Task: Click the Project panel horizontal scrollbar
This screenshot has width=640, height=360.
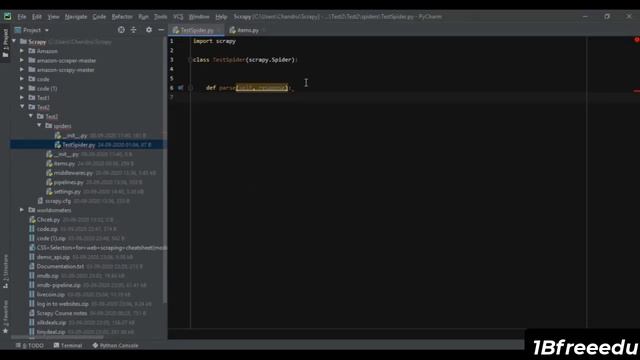Action: (x=57, y=338)
